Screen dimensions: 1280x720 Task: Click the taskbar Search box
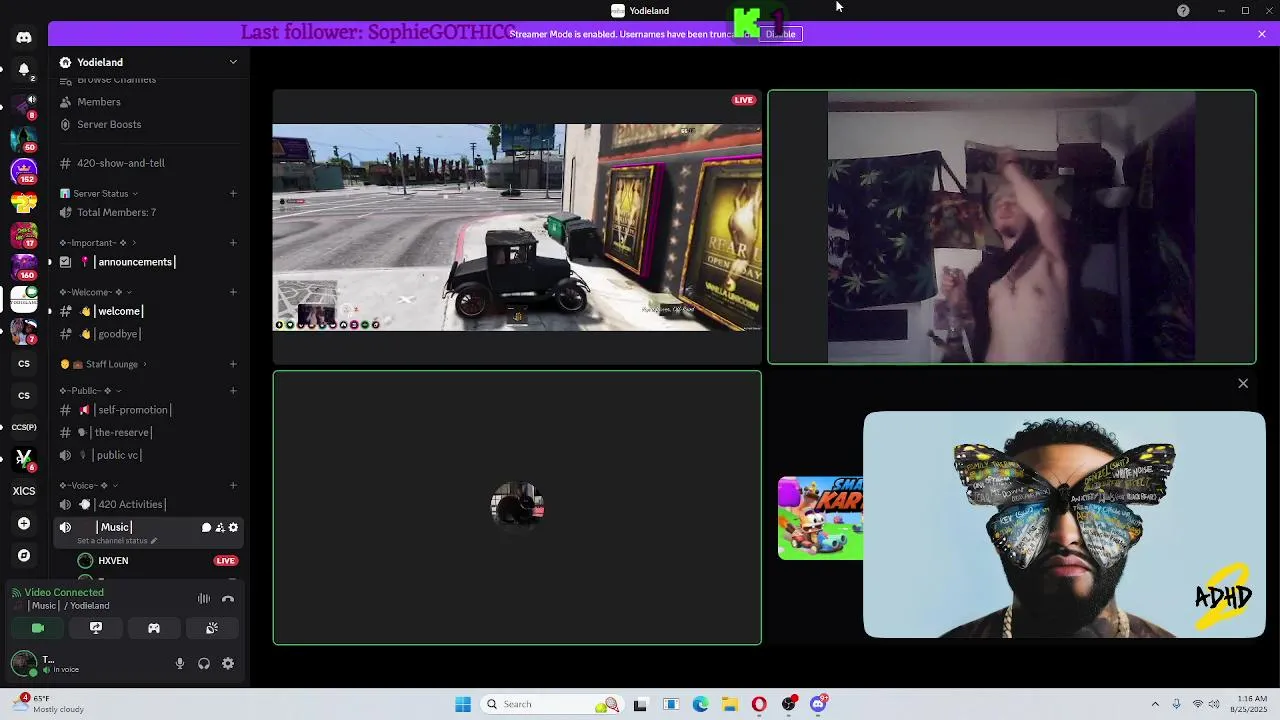click(552, 704)
